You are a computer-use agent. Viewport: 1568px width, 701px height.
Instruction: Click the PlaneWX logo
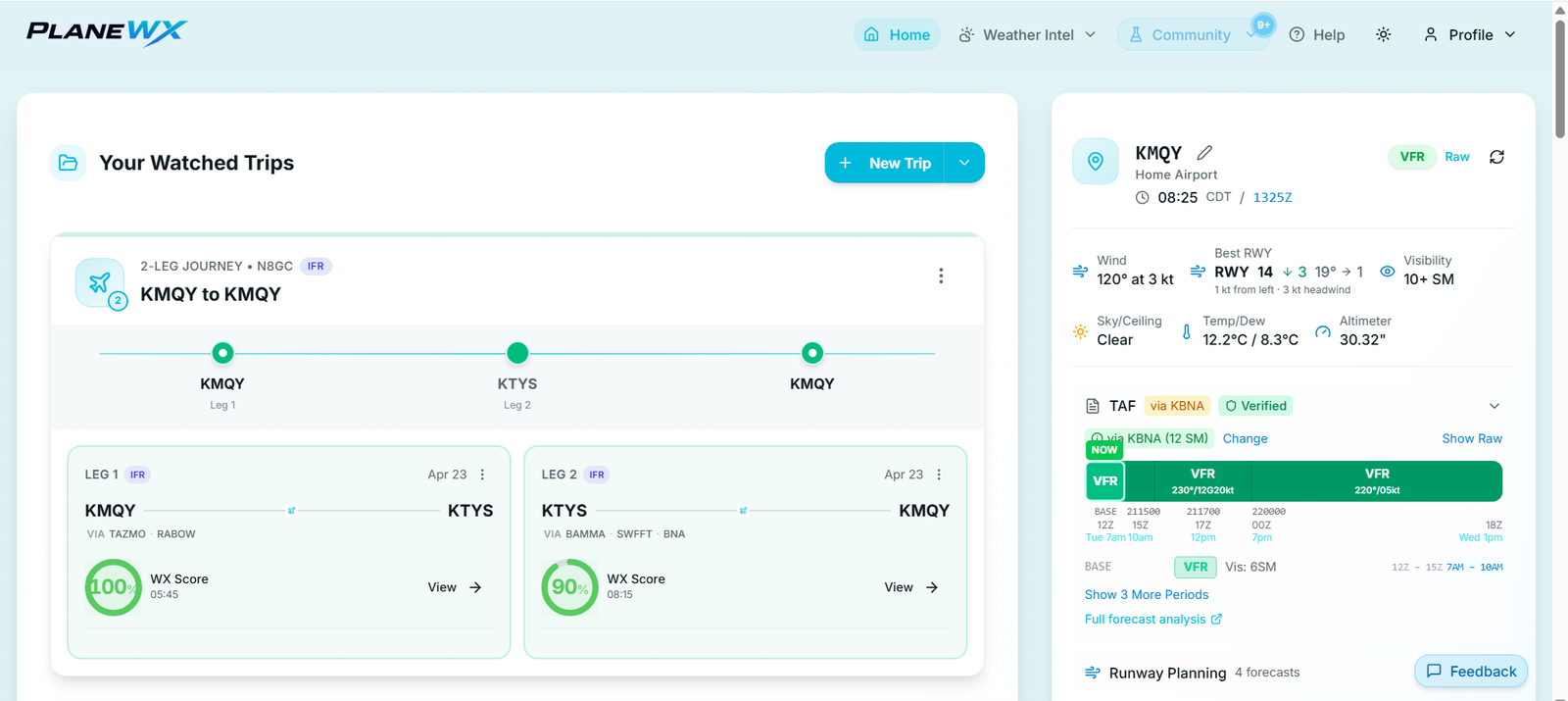[107, 32]
